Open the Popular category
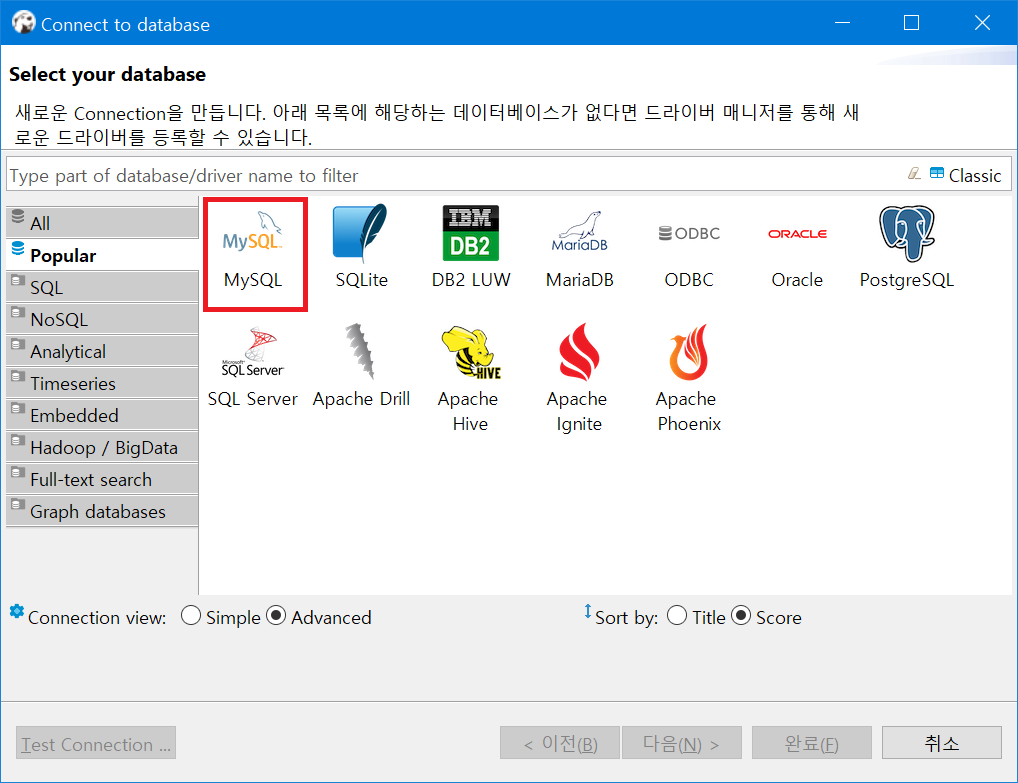 pyautogui.click(x=102, y=255)
